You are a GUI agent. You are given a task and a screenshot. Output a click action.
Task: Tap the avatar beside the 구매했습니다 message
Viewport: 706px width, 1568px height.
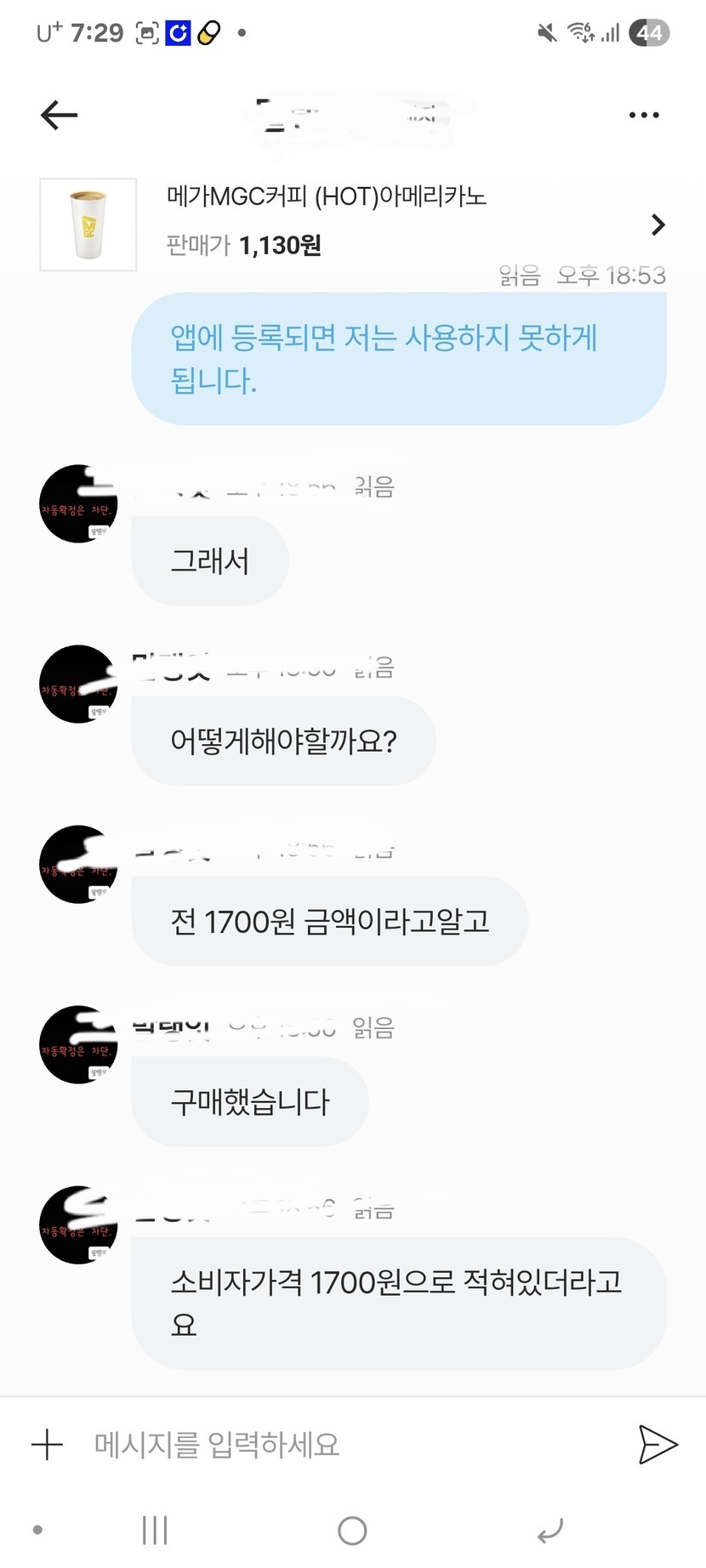78,1044
